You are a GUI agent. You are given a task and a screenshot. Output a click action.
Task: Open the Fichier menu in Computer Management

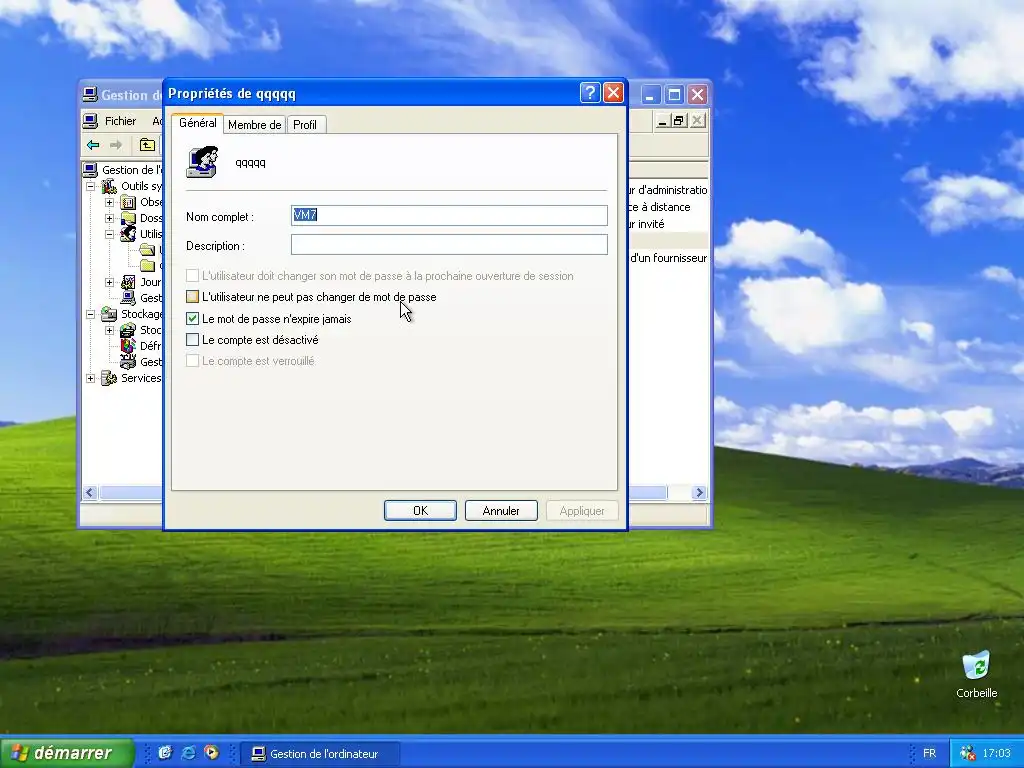click(121, 121)
